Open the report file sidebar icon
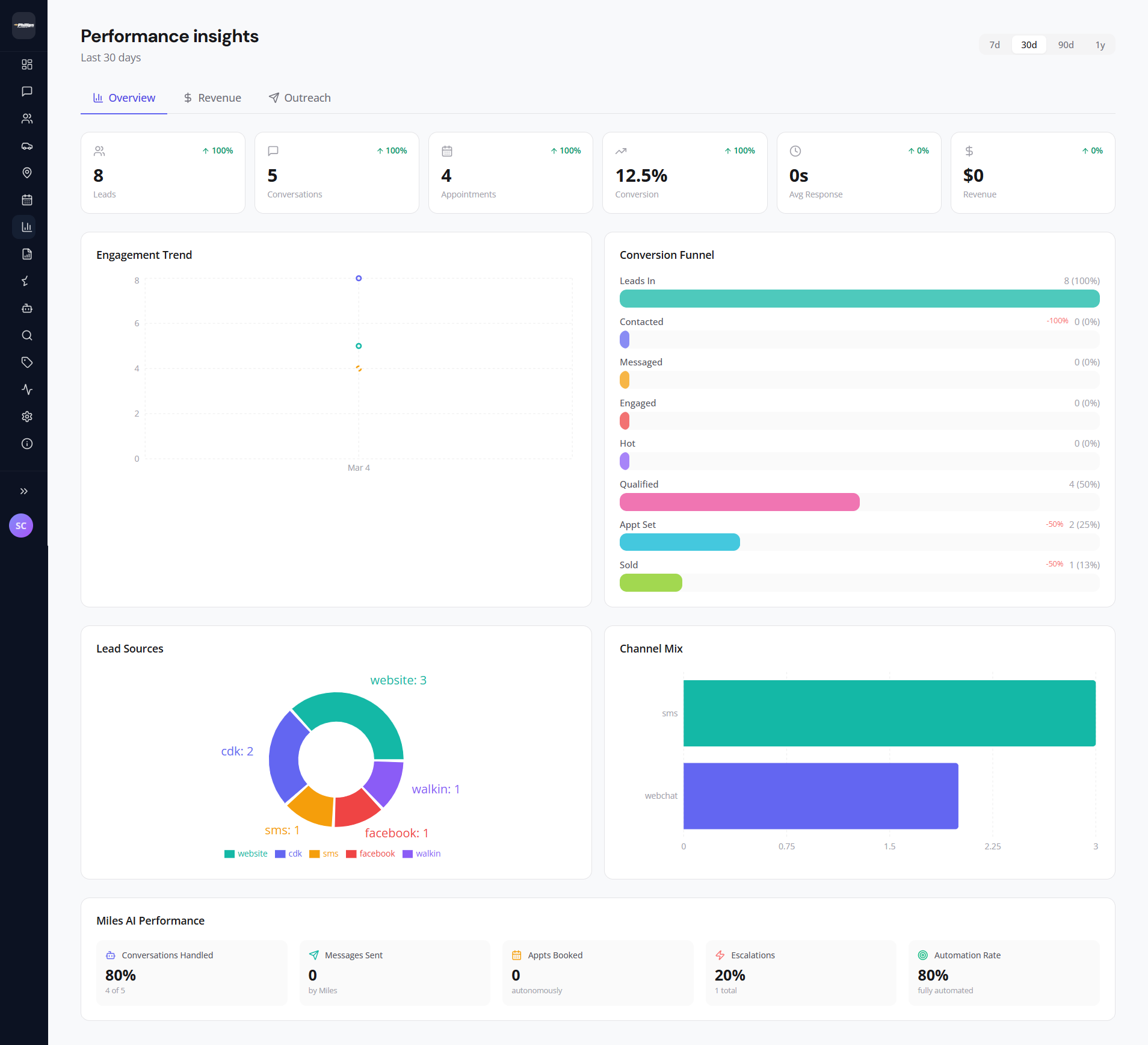Viewport: 1148px width, 1045px height. (x=26, y=254)
